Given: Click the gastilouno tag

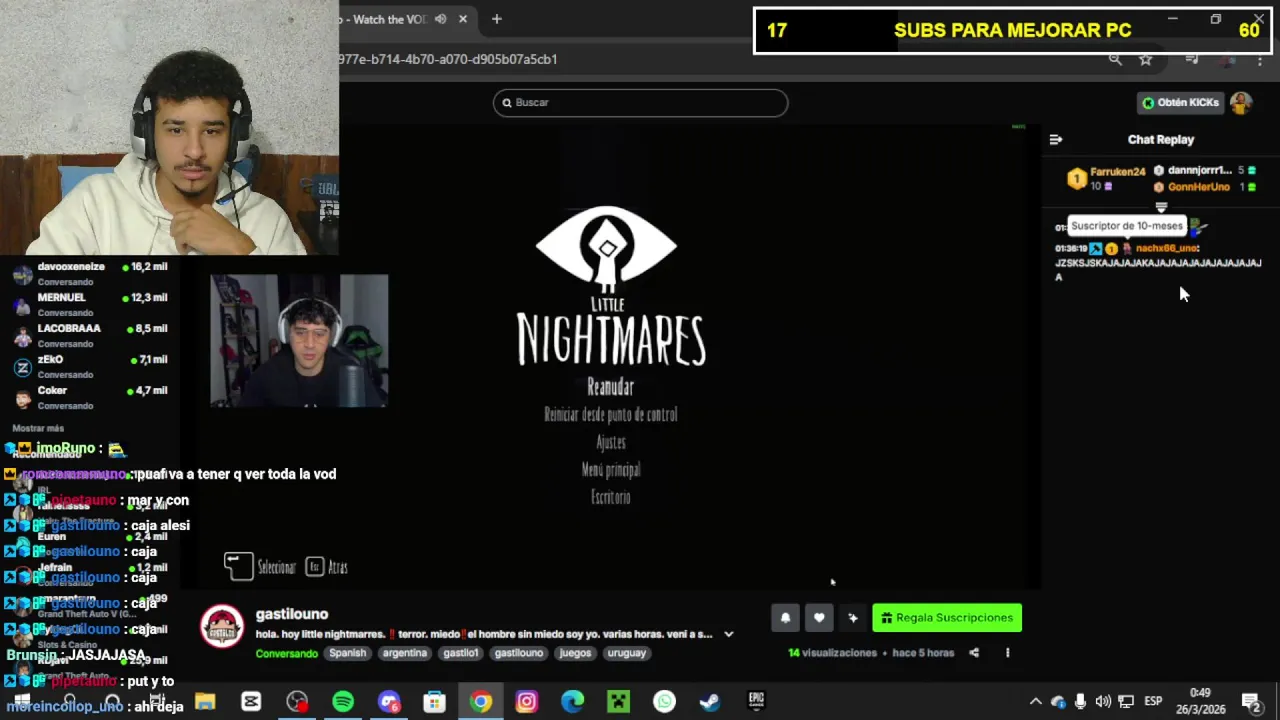Looking at the screenshot, I should pos(519,653).
